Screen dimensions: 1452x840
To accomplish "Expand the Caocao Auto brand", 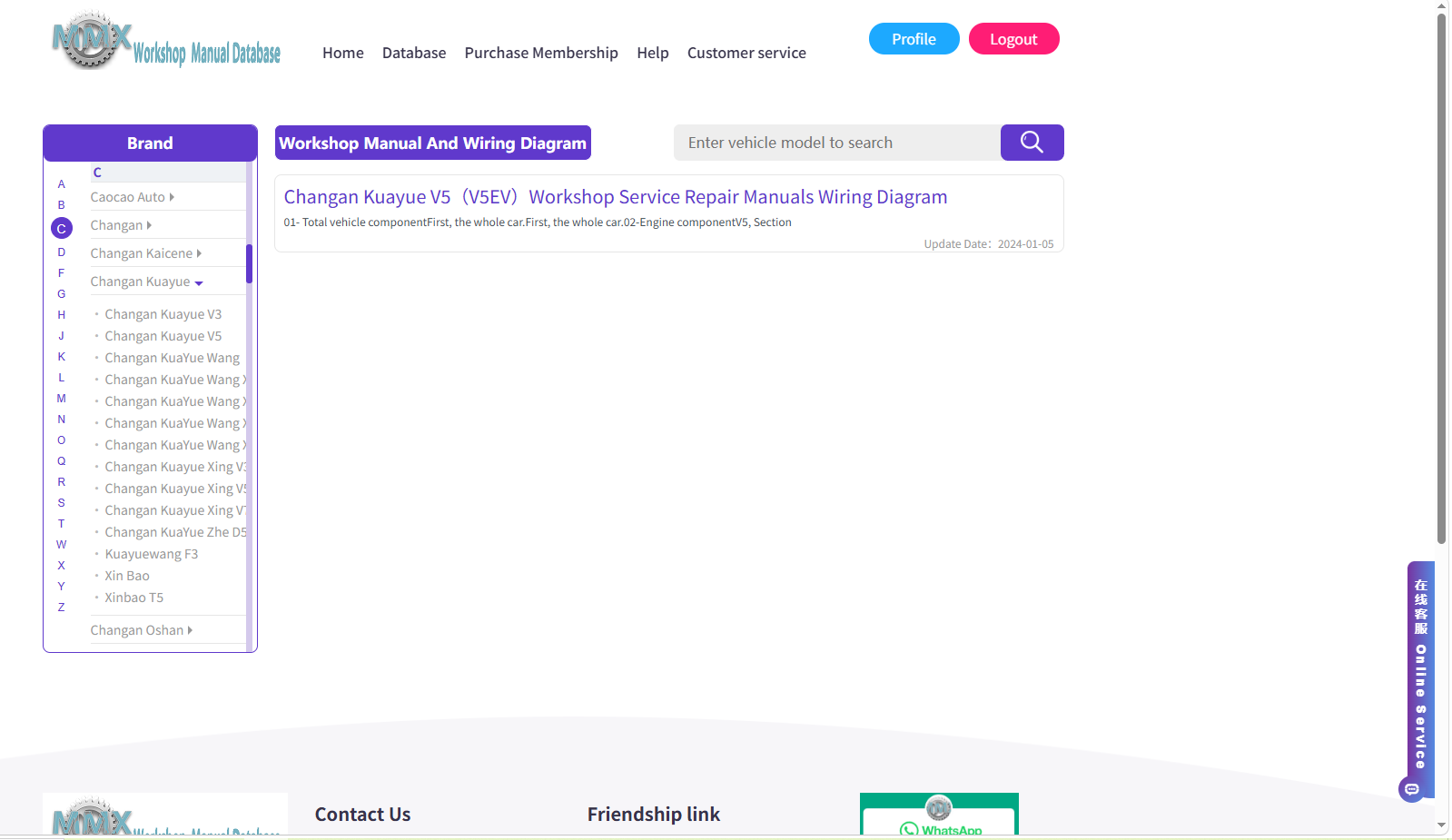I will pos(133,197).
